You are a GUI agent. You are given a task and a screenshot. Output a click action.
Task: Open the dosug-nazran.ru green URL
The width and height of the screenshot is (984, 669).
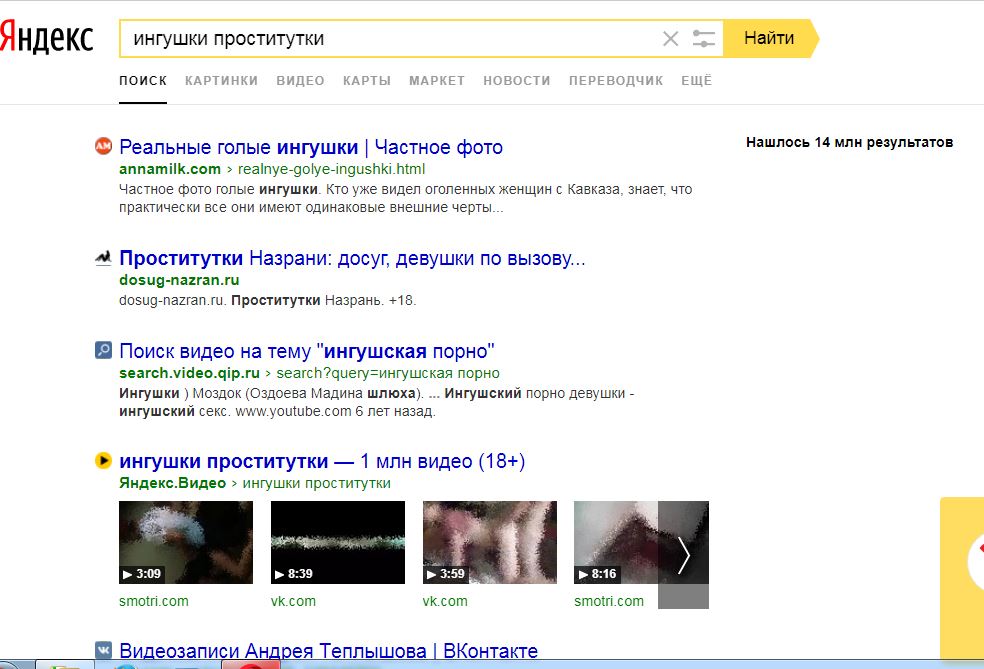[179, 280]
